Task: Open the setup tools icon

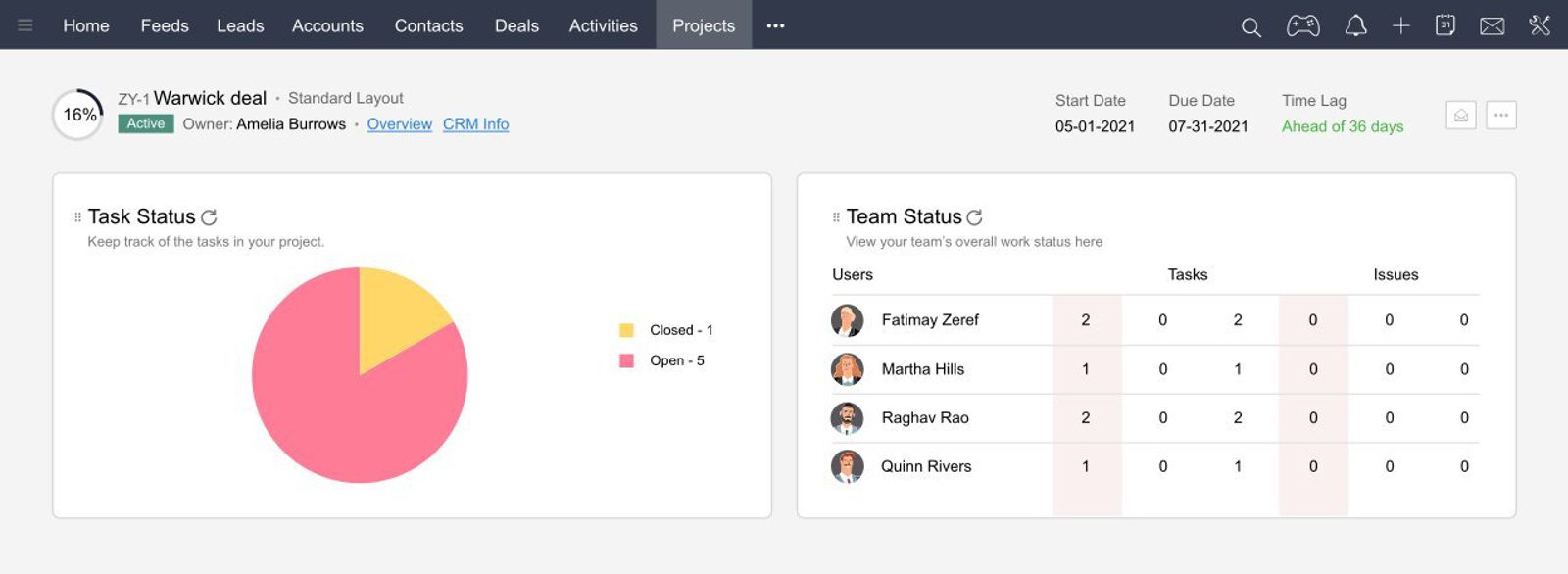Action: point(1540,25)
